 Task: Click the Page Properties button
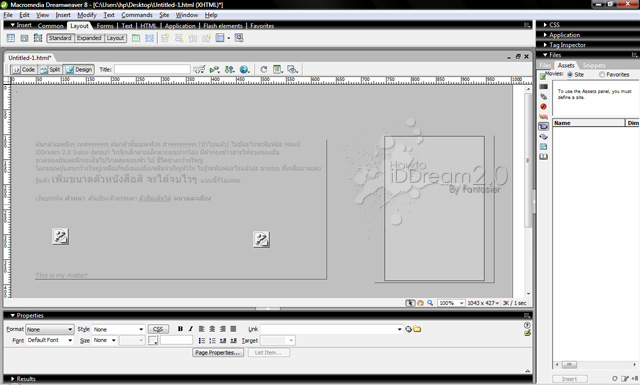218,352
